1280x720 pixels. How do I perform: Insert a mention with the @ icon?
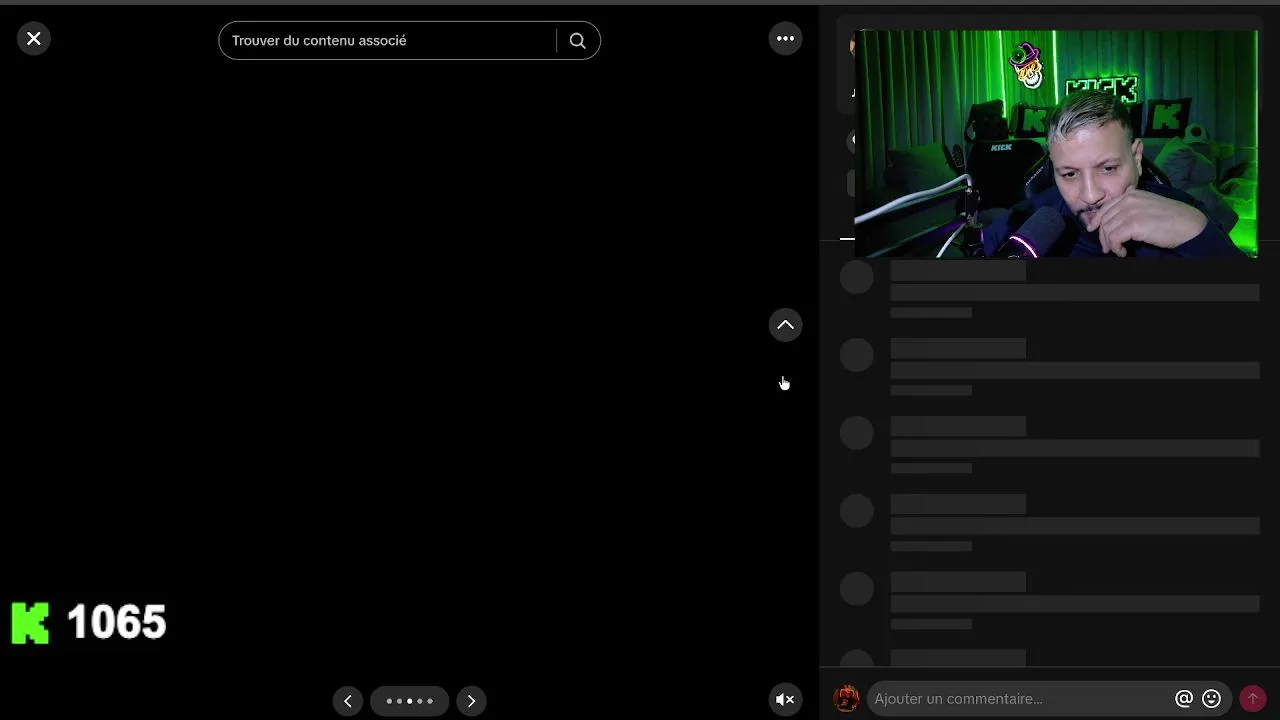(x=1184, y=699)
